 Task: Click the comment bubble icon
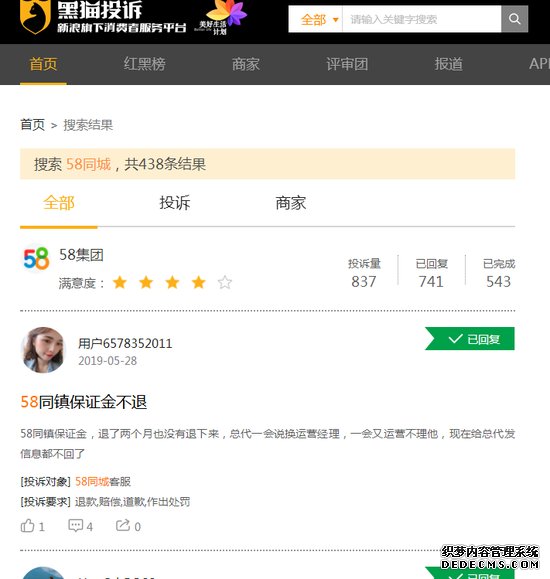point(76,525)
